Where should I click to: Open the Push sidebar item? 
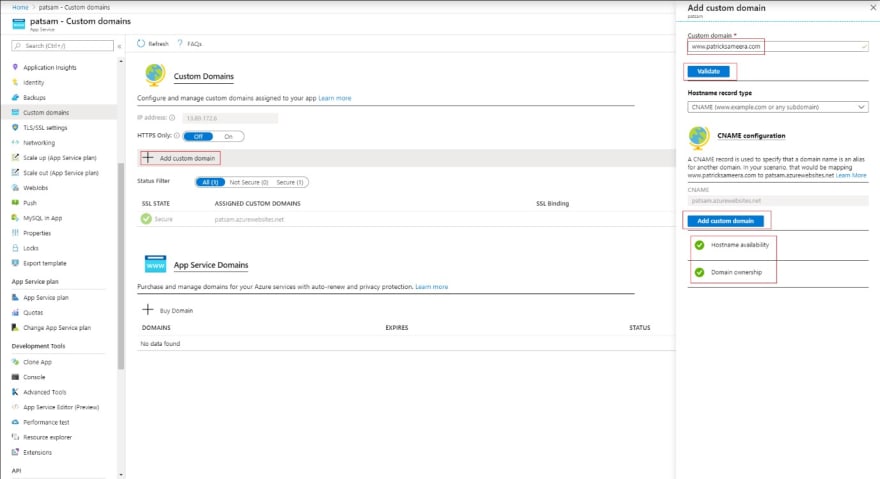tap(30, 203)
